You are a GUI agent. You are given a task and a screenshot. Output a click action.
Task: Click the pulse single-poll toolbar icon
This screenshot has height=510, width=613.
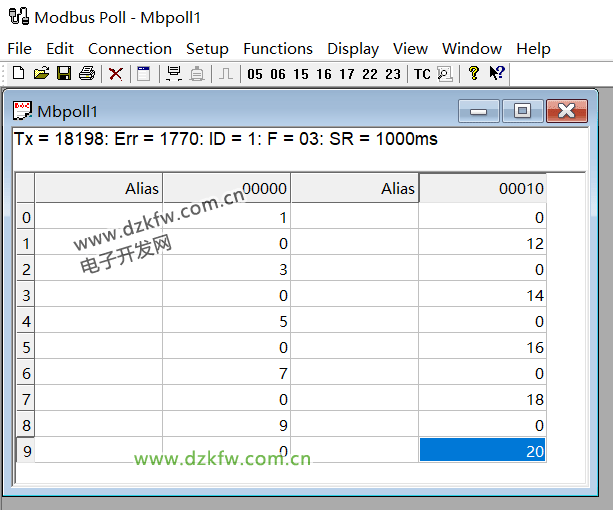click(226, 73)
